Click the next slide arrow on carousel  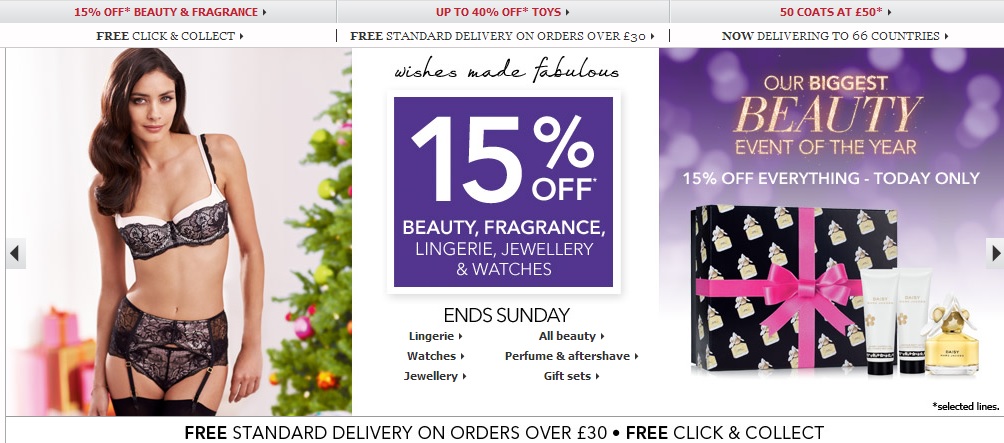coord(994,254)
